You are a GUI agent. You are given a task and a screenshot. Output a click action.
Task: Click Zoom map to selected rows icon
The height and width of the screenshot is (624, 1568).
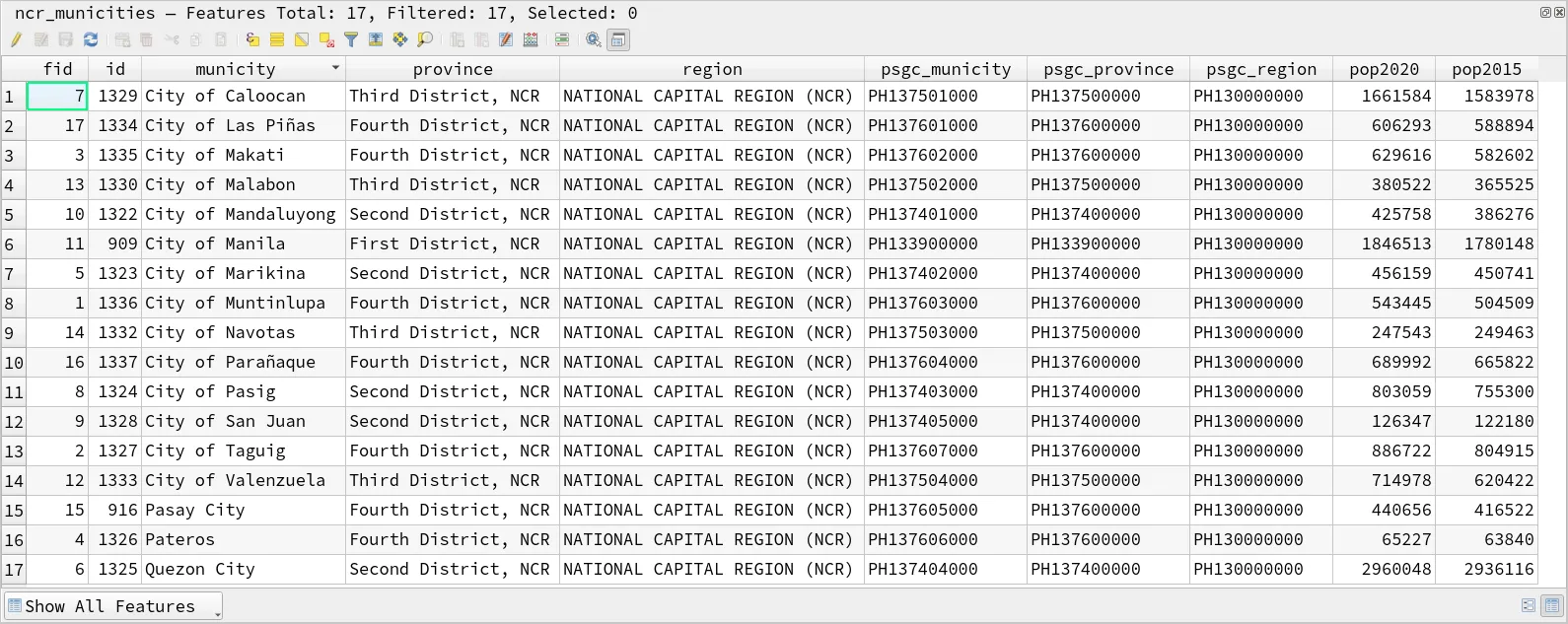click(424, 39)
